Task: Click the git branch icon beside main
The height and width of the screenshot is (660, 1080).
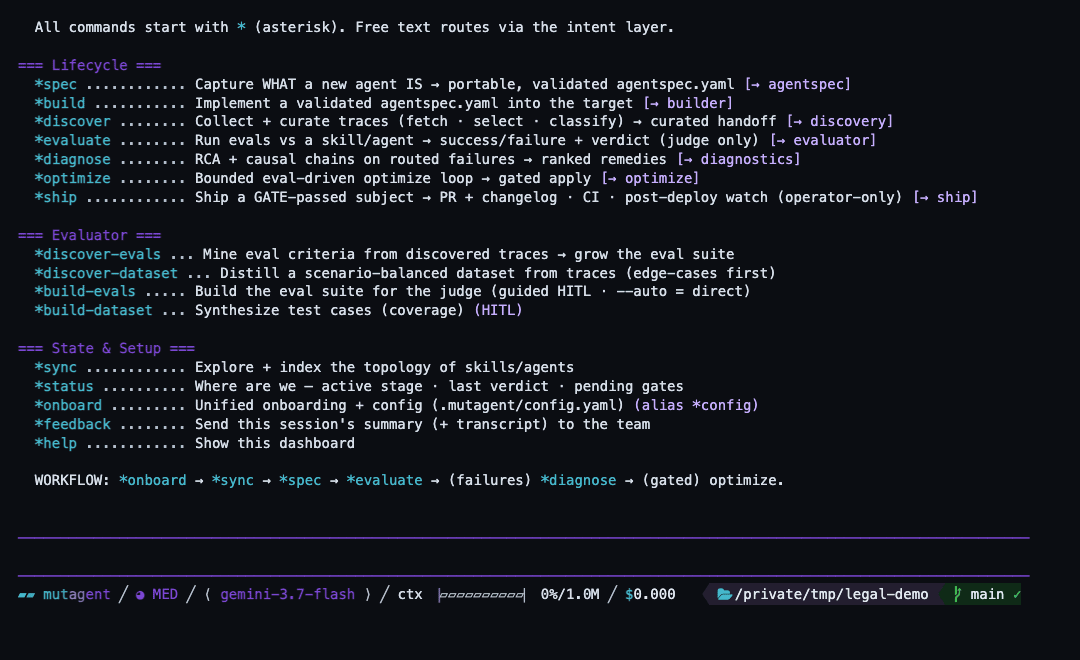Action: click(x=957, y=594)
